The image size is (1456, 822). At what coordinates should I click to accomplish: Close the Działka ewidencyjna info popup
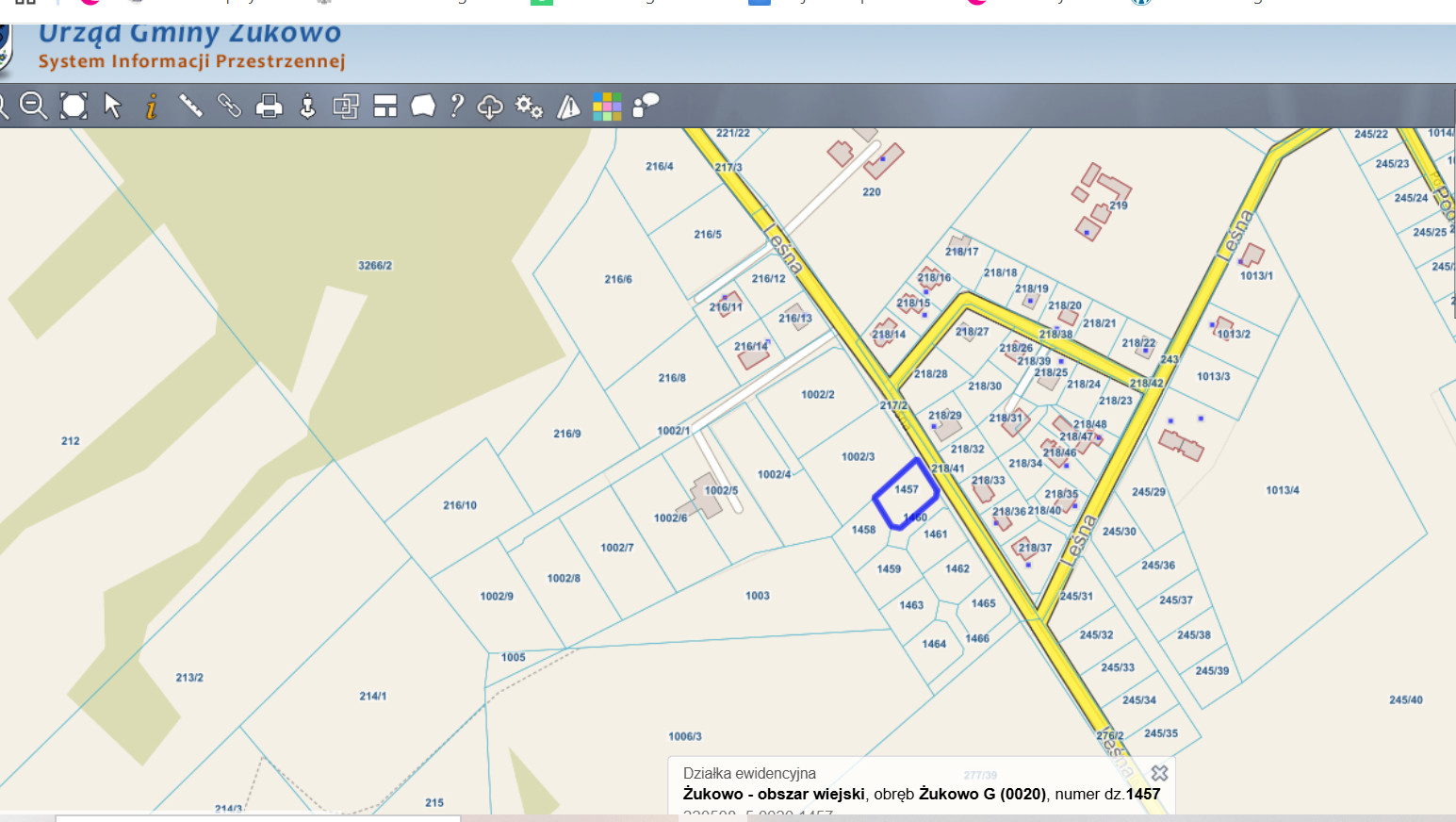[1159, 773]
